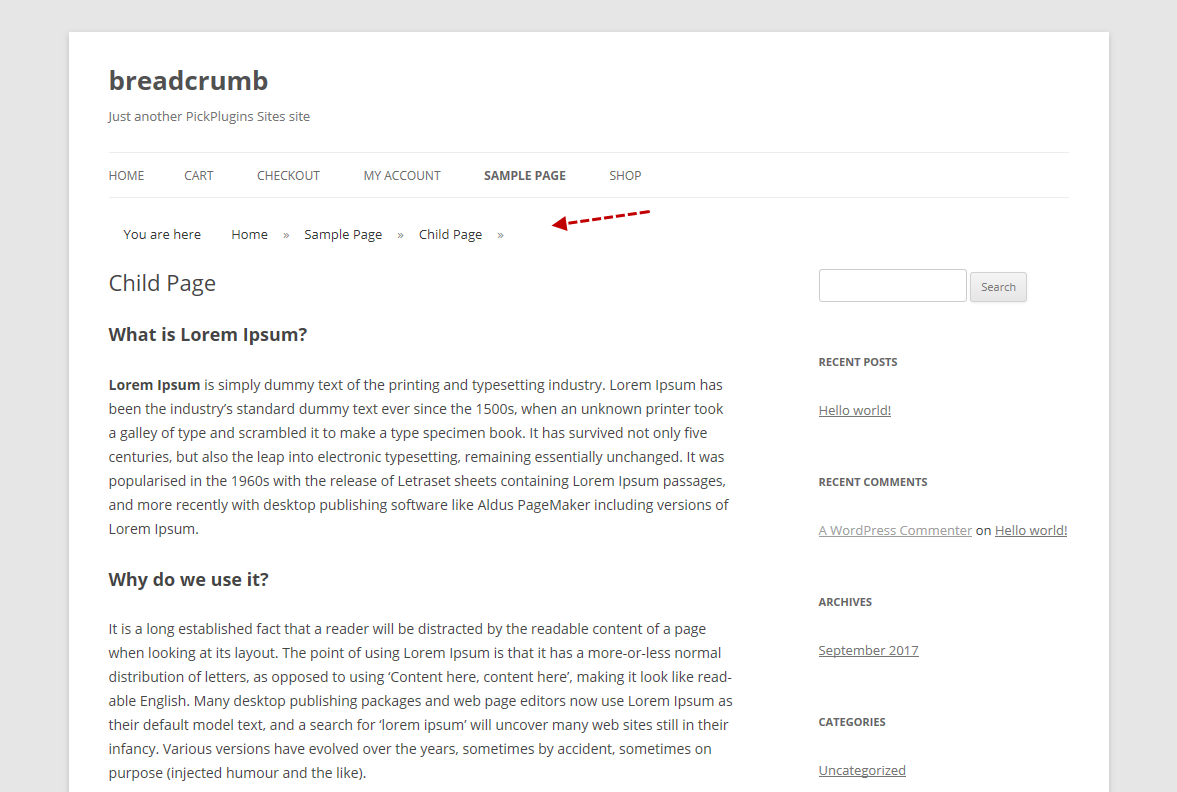Open the September 2017 archive
This screenshot has width=1177, height=792.
click(x=868, y=649)
